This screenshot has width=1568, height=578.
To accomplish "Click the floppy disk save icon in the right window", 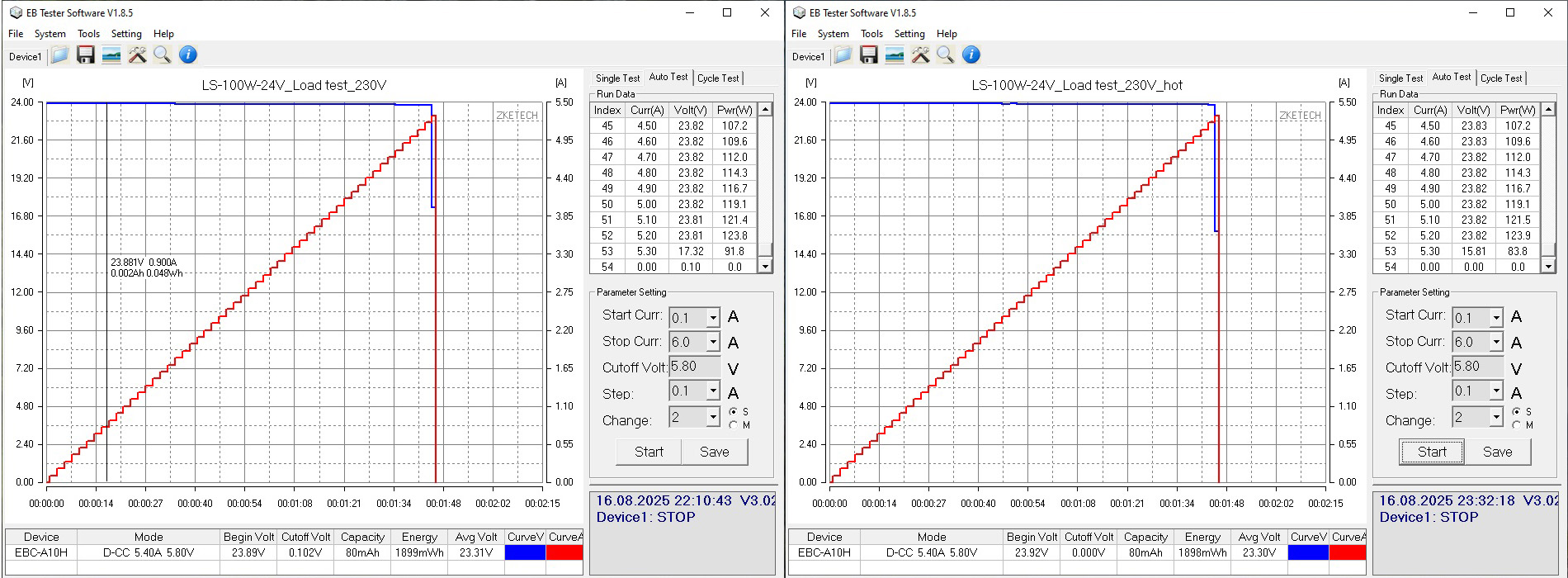I will 869,55.
